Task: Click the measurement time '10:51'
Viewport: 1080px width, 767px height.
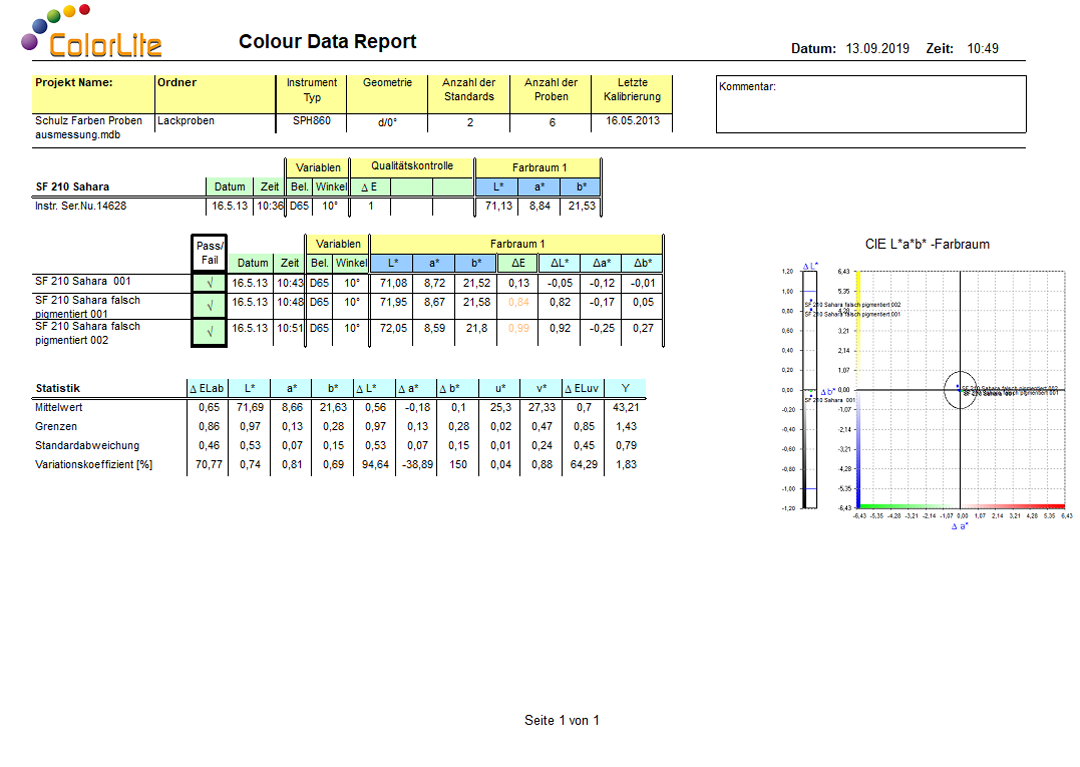Action: click(290, 328)
